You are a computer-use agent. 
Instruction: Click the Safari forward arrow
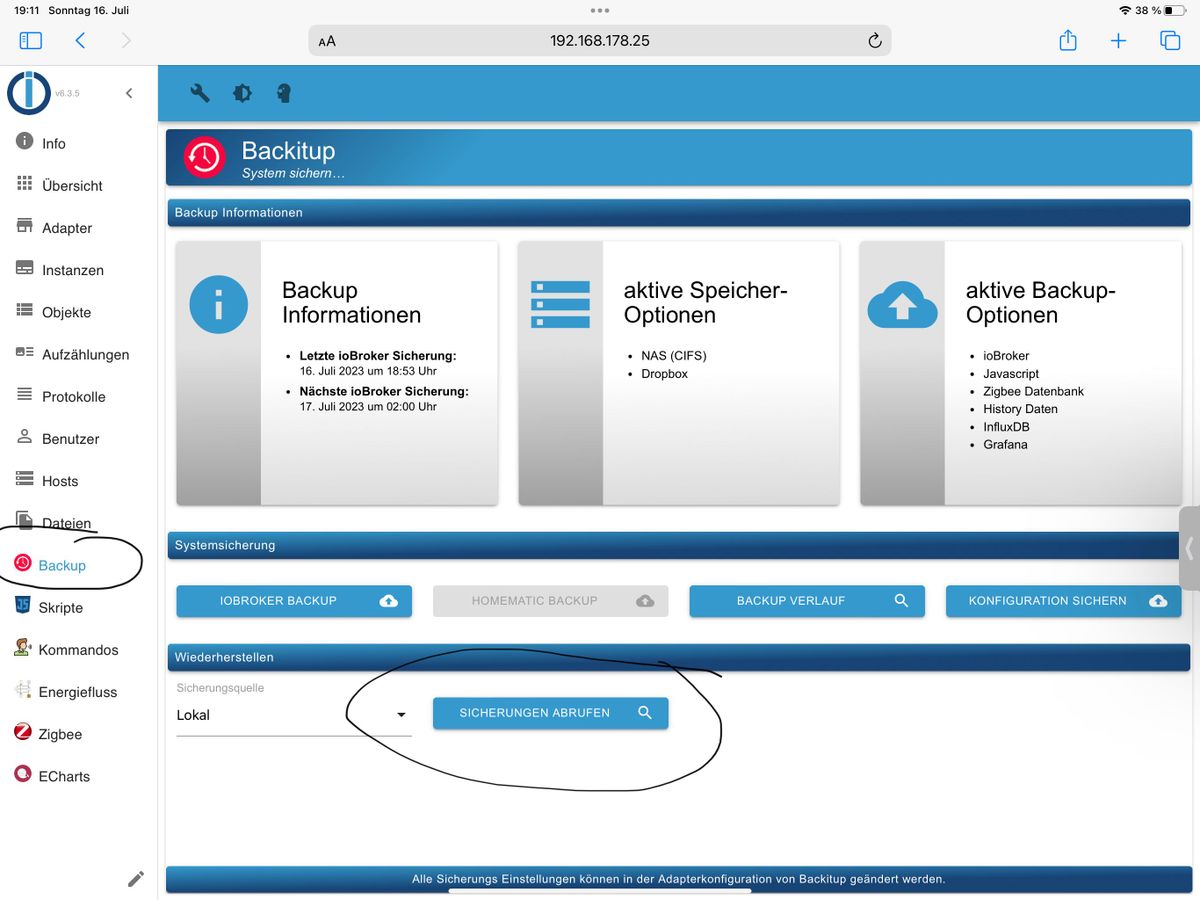(x=125, y=40)
